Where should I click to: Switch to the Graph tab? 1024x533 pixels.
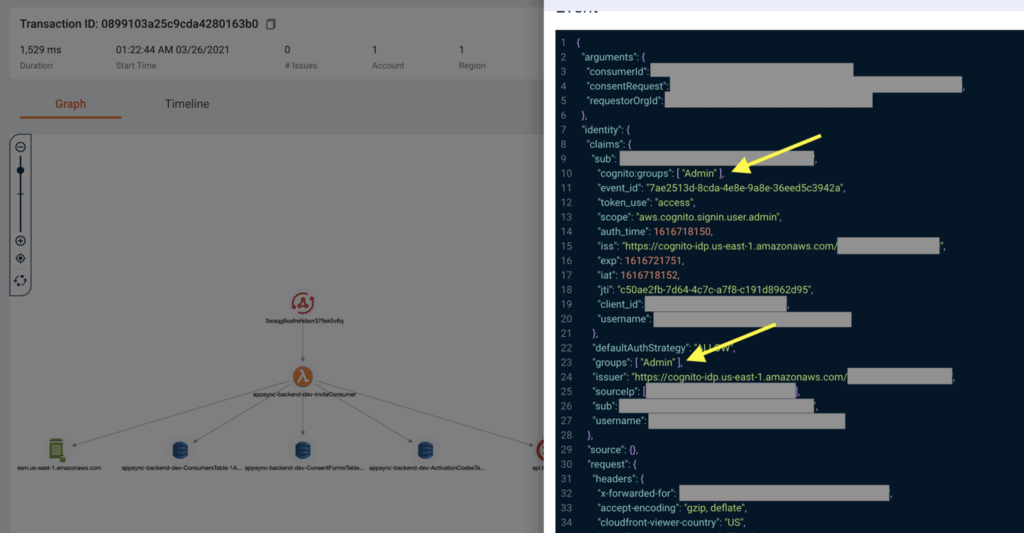(70, 104)
